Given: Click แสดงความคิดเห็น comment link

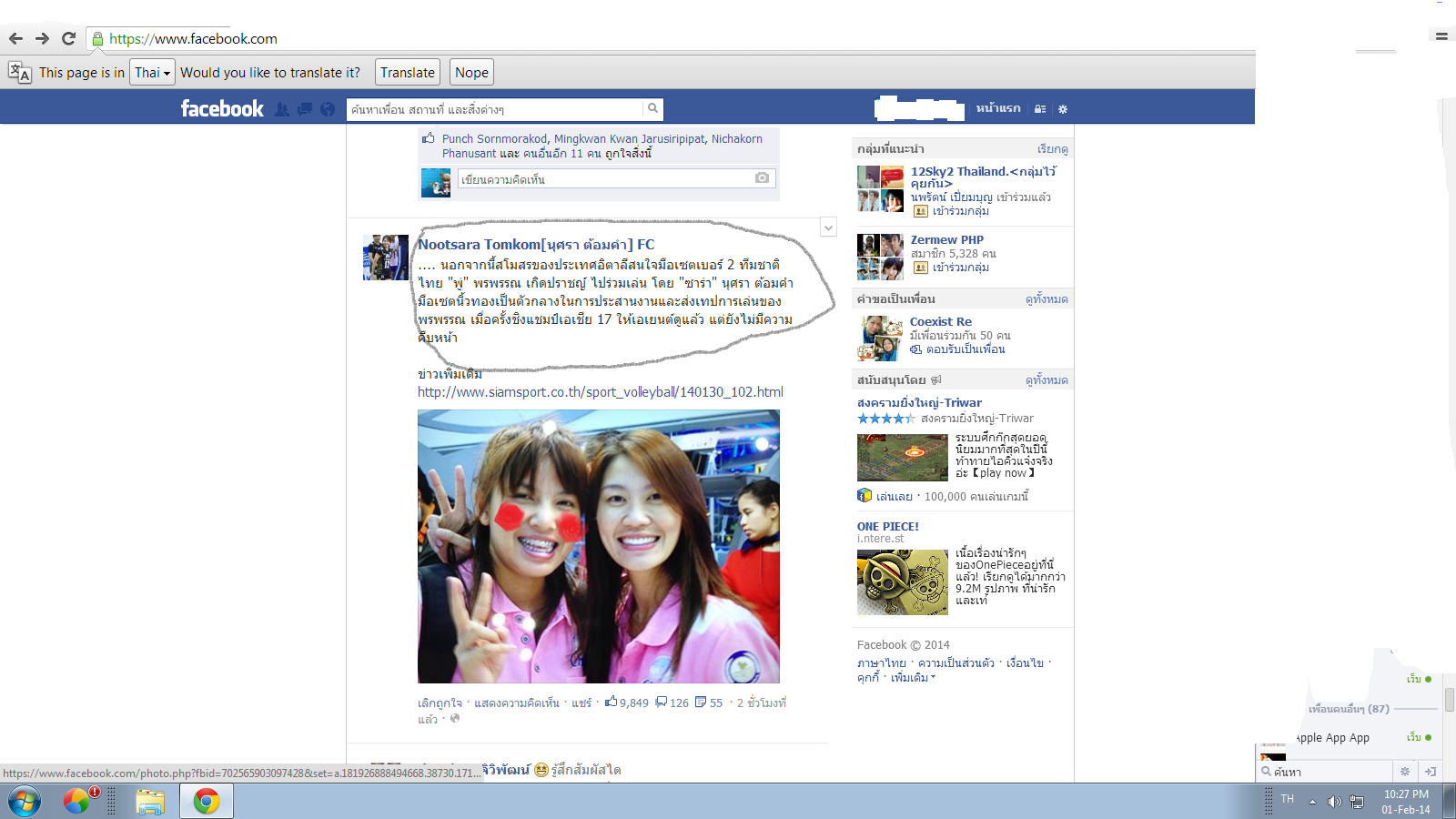Looking at the screenshot, I should [517, 703].
